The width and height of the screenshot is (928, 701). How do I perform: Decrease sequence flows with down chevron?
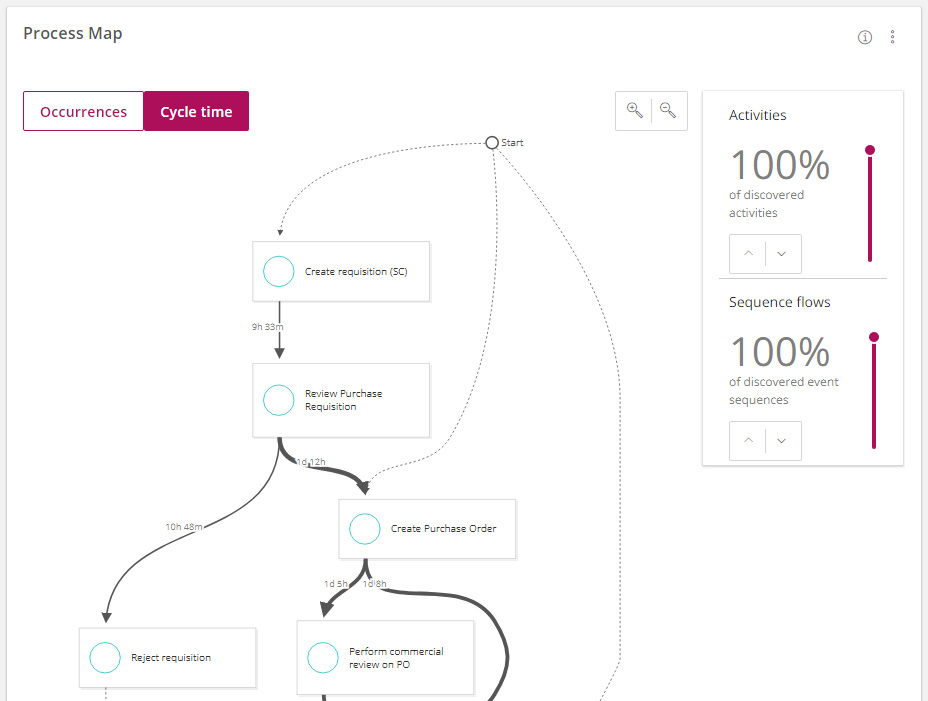pos(782,441)
